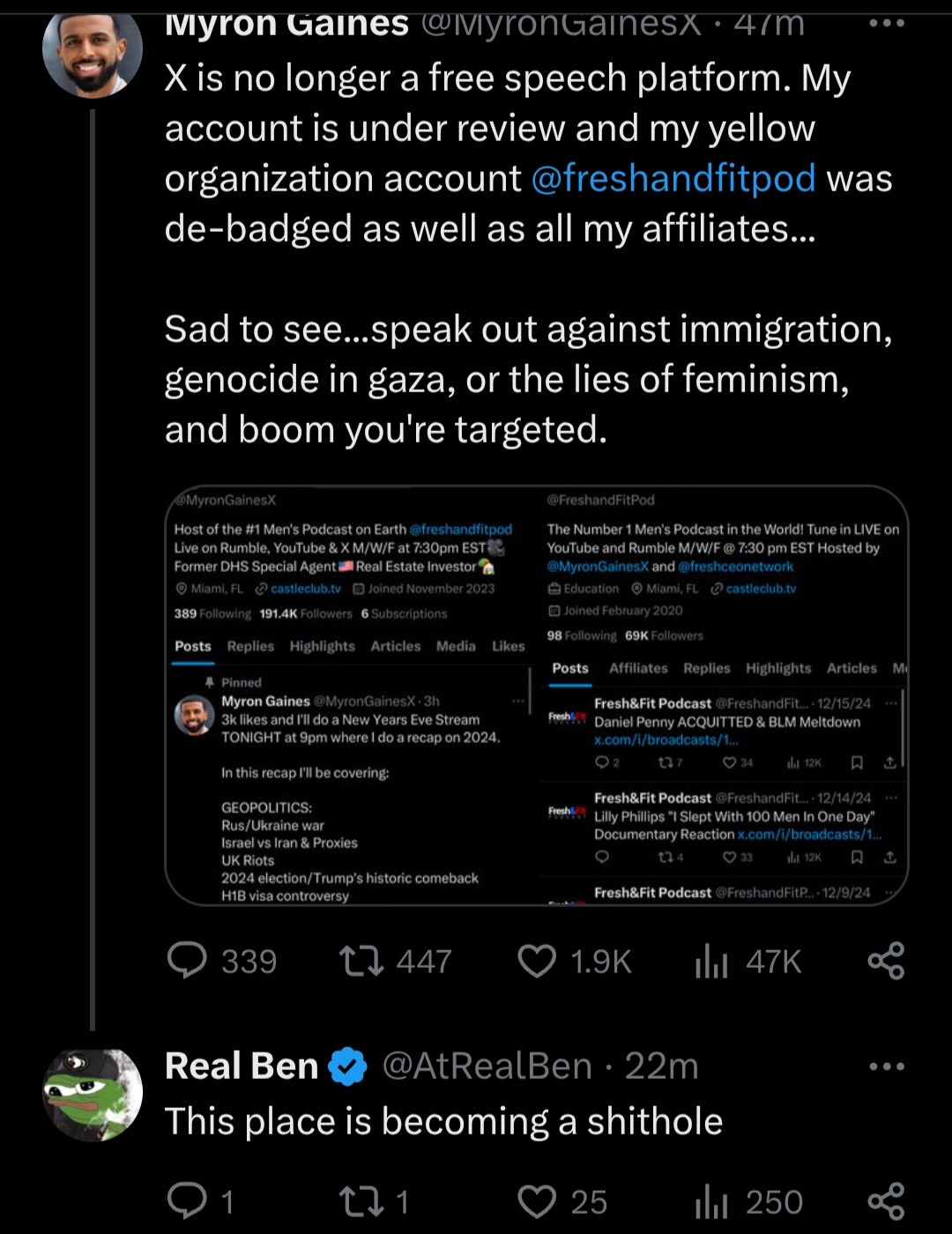Share Myron Gaines' post via share icon
Screen dimensions: 952x1234
pyautogui.click(x=886, y=961)
